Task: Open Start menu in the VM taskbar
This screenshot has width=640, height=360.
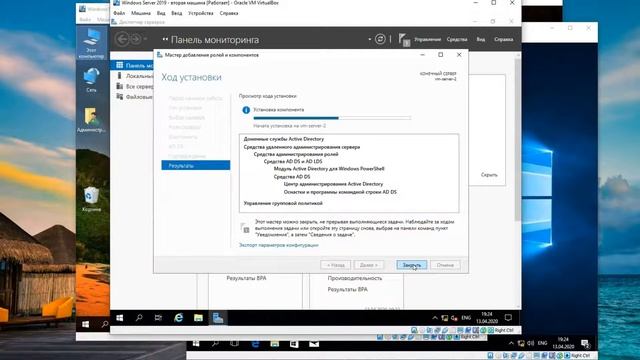Action: click(x=120, y=318)
